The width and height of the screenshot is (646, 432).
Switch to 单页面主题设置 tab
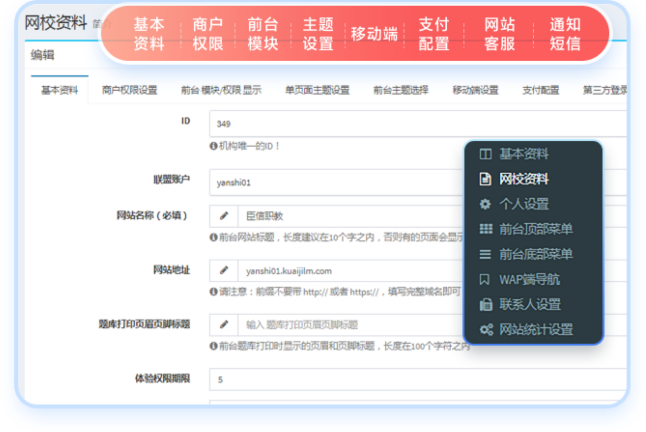point(317,90)
